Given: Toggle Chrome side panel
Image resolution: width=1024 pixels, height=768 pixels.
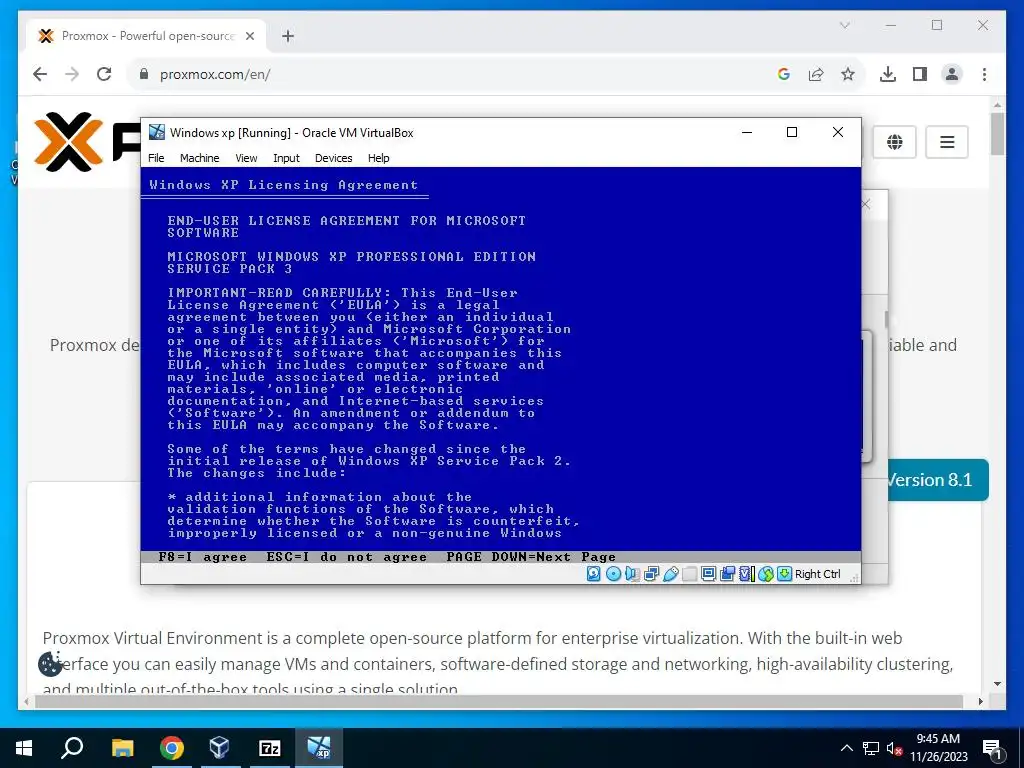Looking at the screenshot, I should (920, 74).
